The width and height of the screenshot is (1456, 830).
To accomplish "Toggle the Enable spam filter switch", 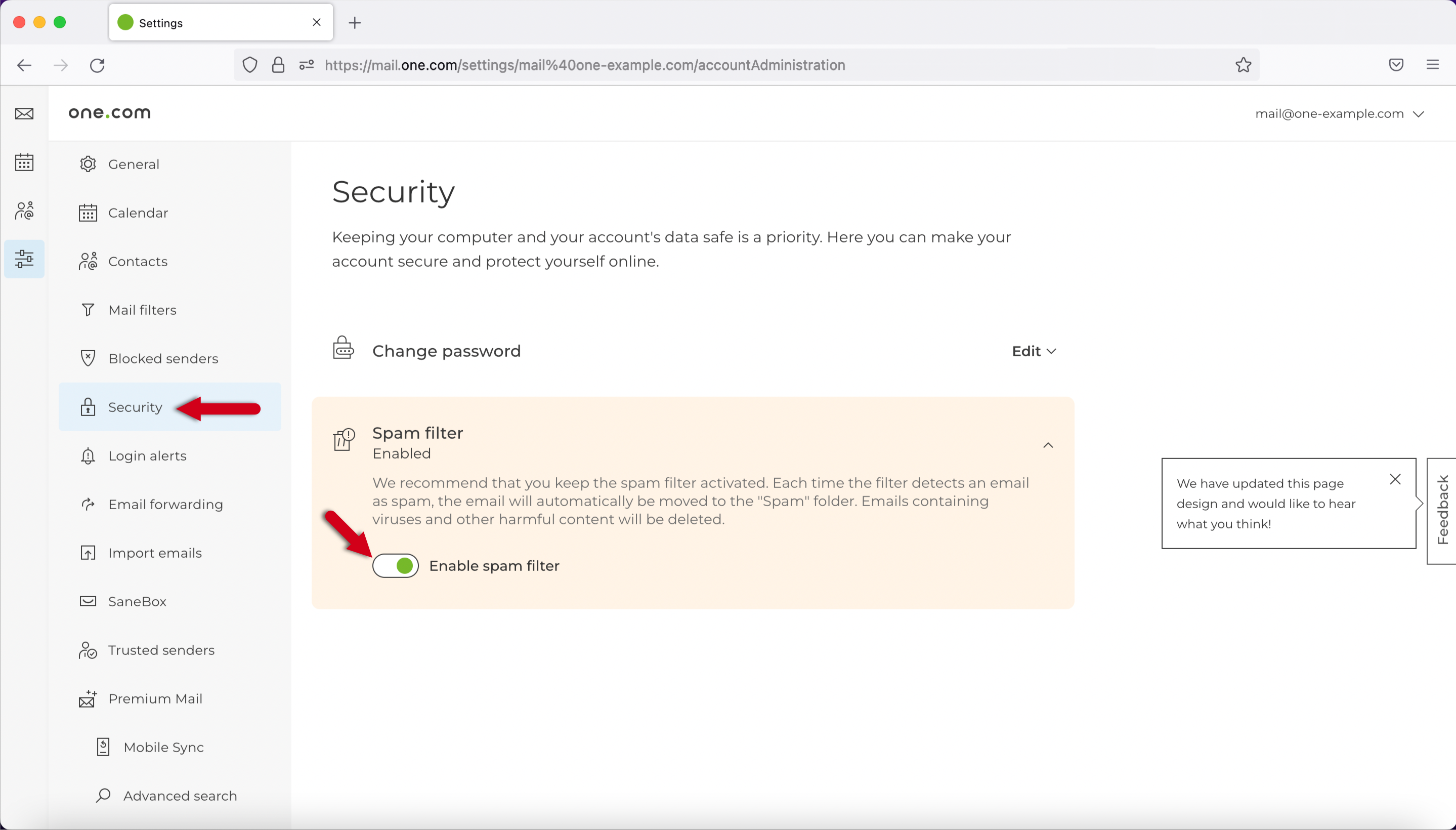I will coord(396,565).
